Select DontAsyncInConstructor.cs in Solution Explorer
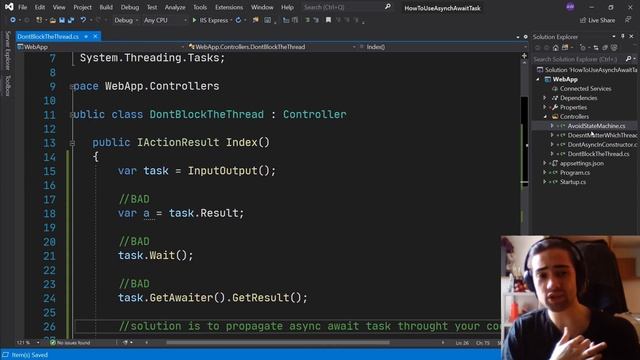This screenshot has width=640, height=360. [x=602, y=144]
